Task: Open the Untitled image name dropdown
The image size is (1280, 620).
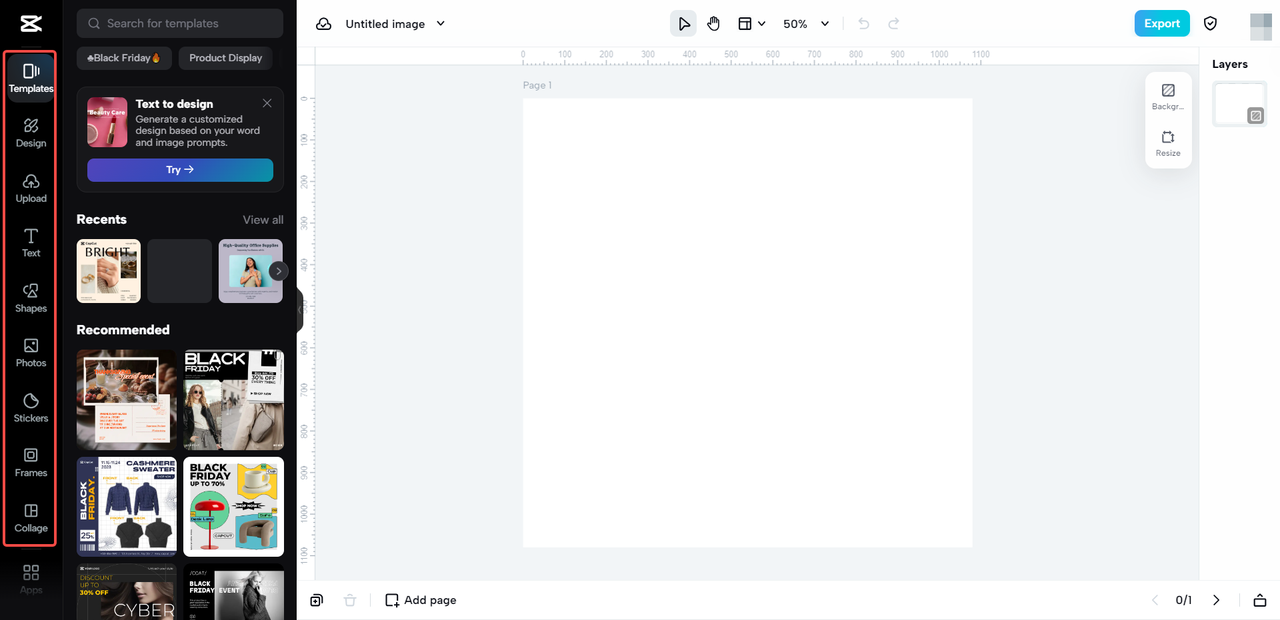Action: [x=395, y=24]
